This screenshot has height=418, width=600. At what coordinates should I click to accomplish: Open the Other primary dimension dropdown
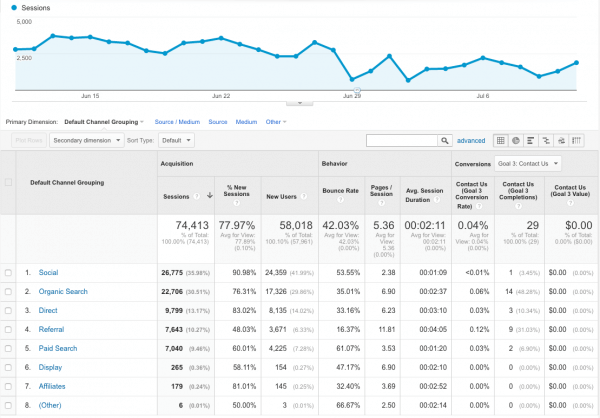coord(276,122)
